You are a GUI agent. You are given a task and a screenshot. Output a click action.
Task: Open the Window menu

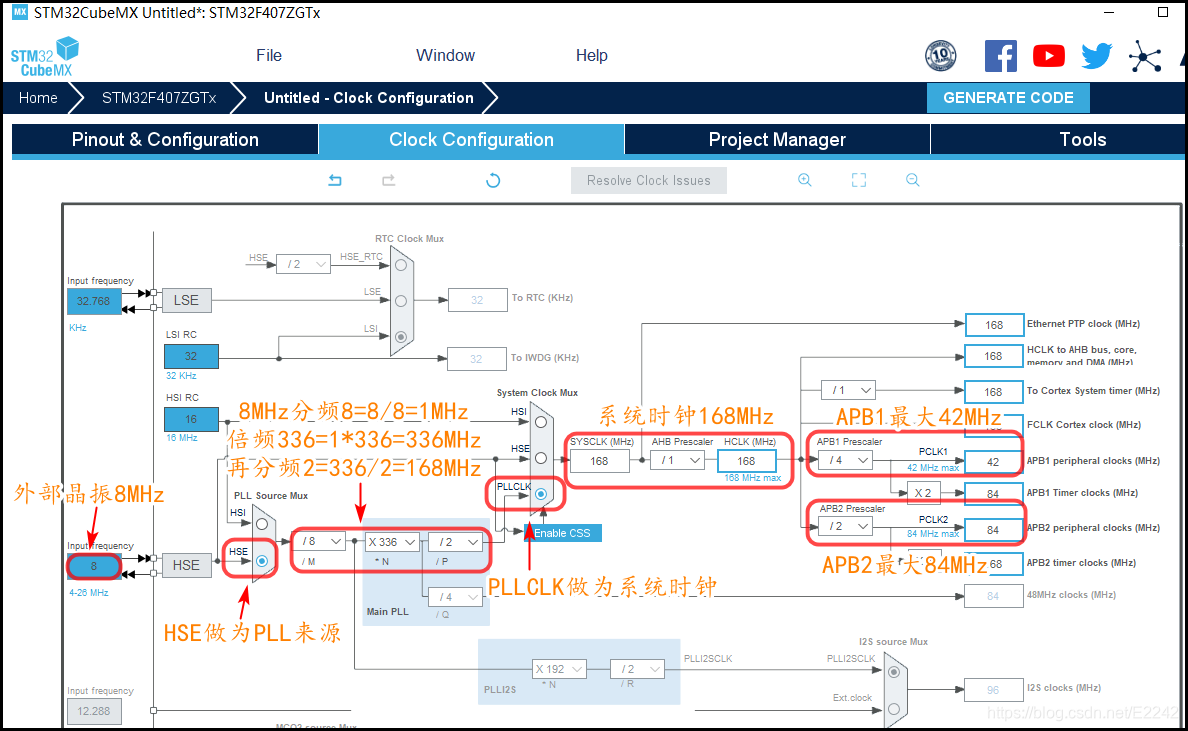point(446,55)
